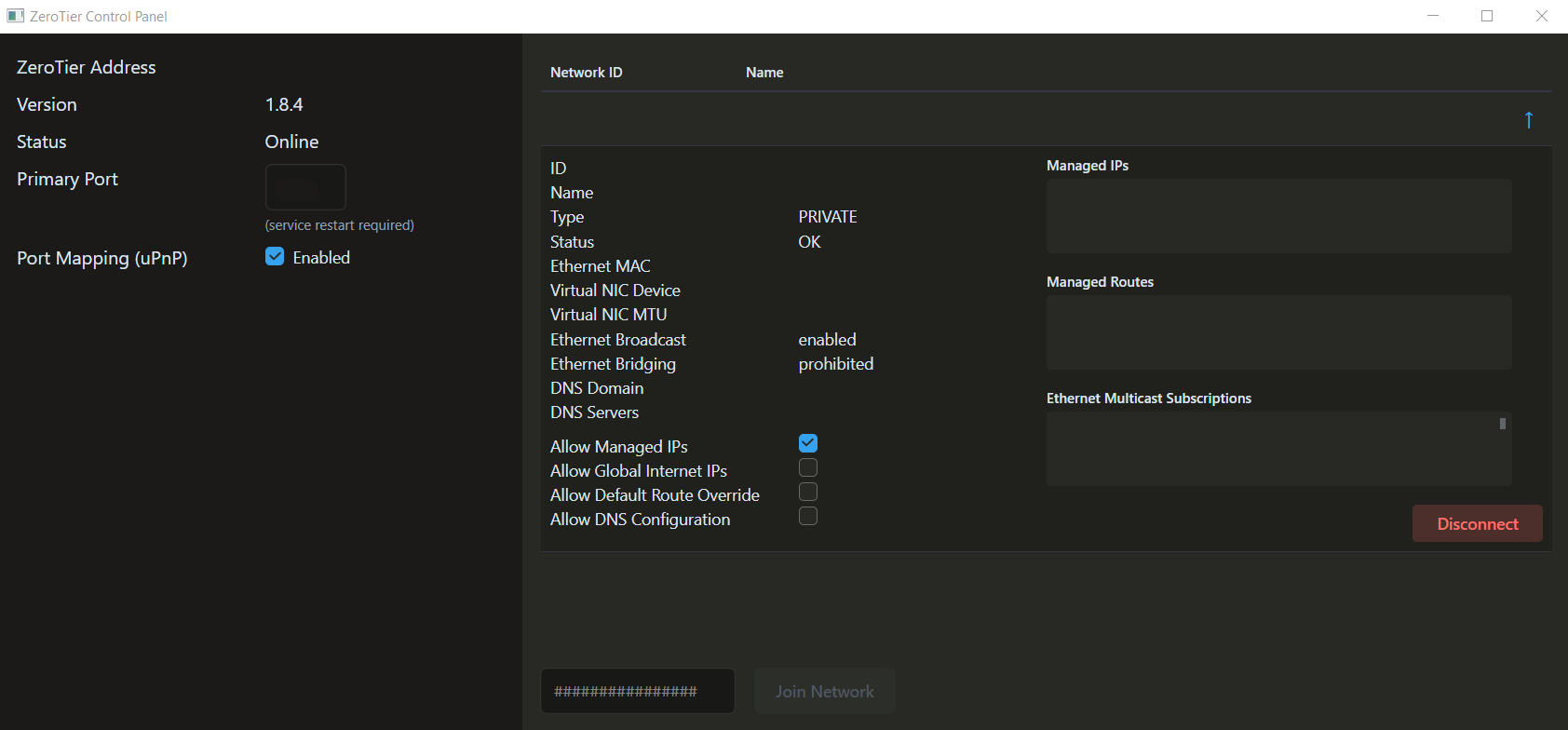
Task: Click the ZeroTier Address label
Action: click(x=86, y=67)
